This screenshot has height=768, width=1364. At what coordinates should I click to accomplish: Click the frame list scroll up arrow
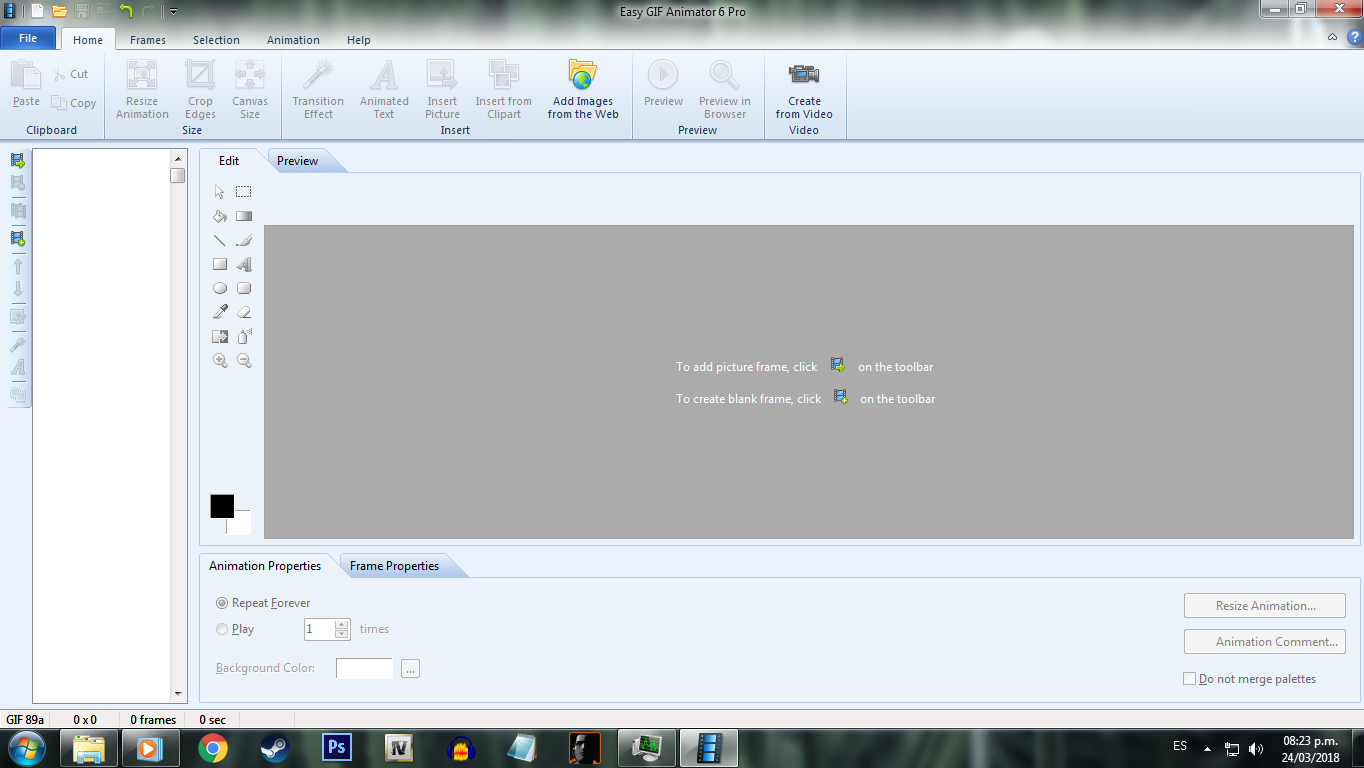coord(179,158)
